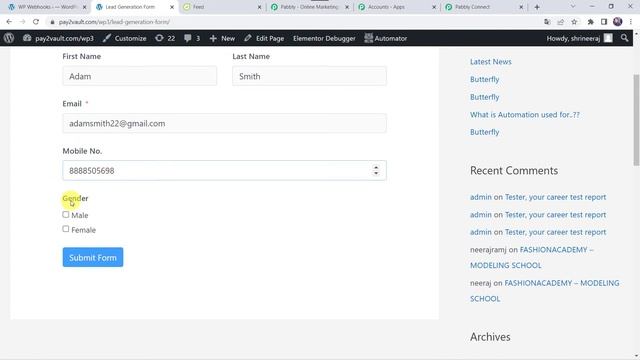This screenshot has width=640, height=360.
Task: Open first Tester, your career test report
Action: [556, 197]
